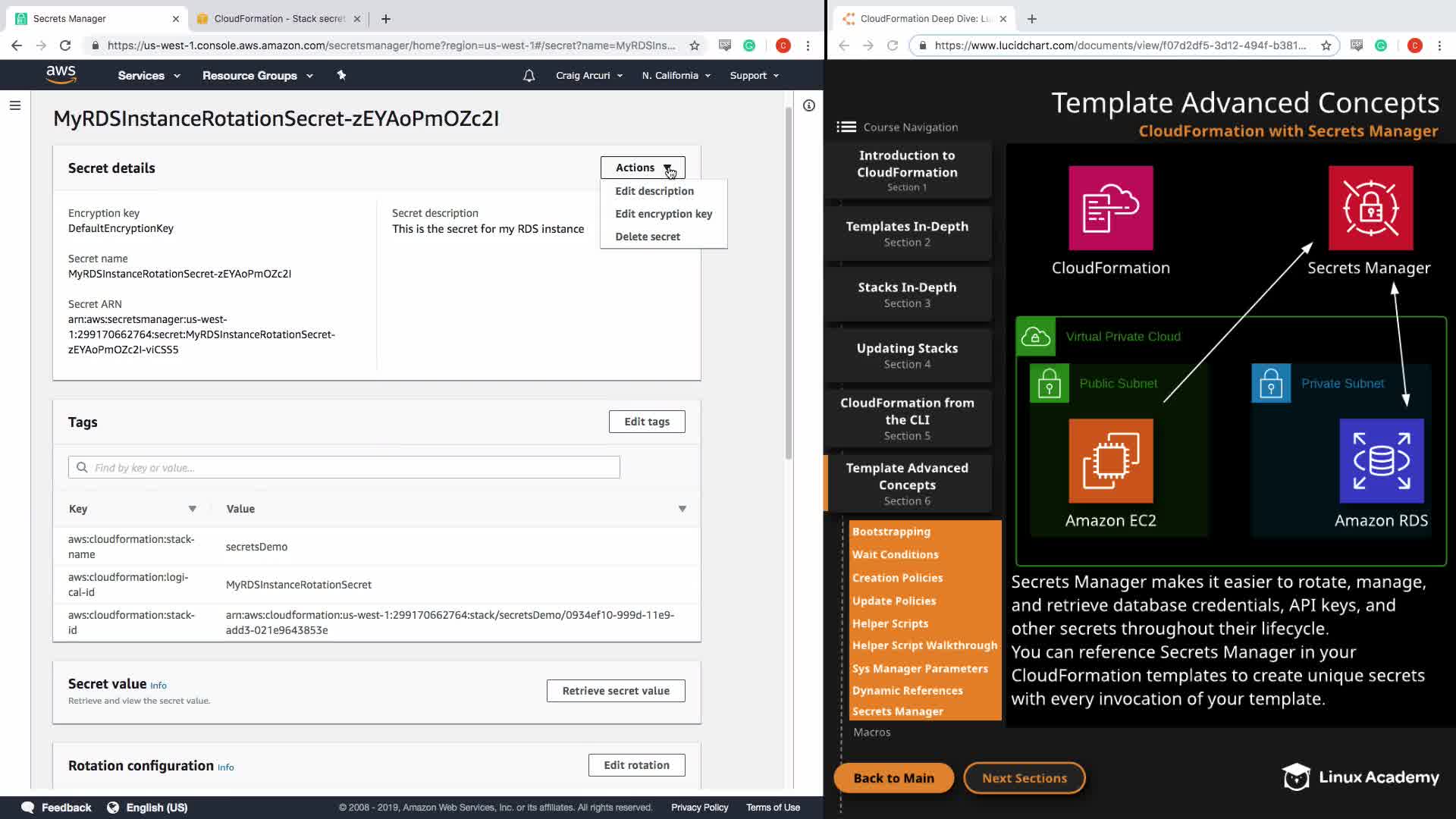This screenshot has width=1456, height=819.
Task: Click the Find by key or value field
Action: coord(344,467)
